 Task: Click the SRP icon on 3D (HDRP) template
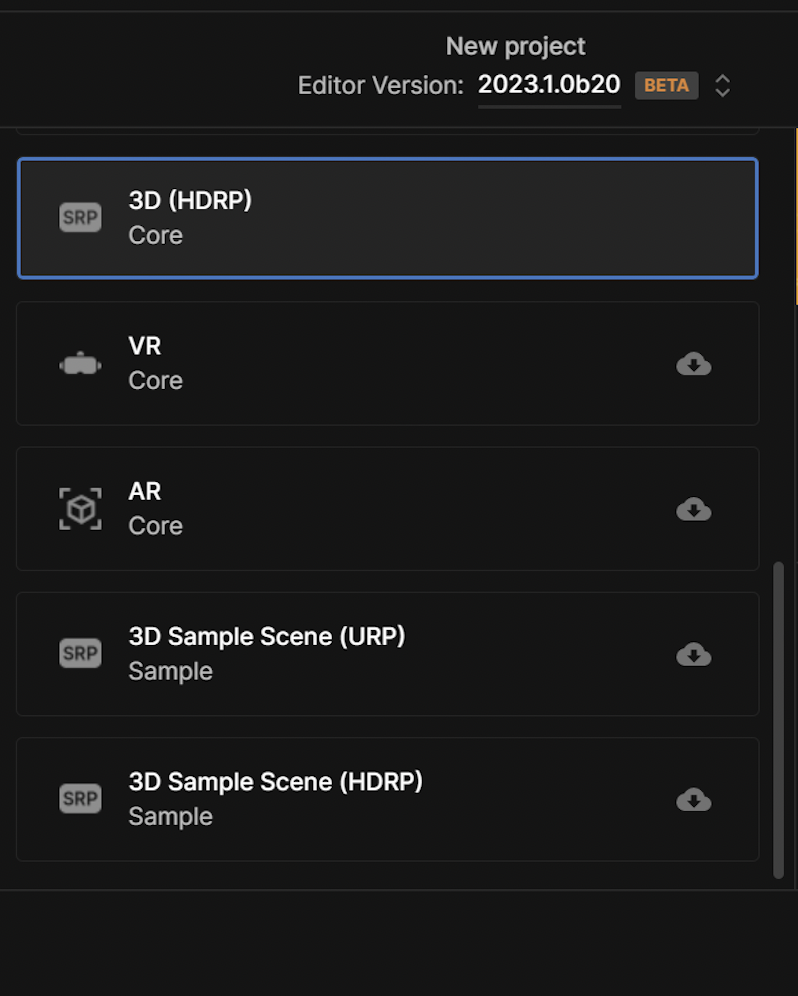pyautogui.click(x=80, y=217)
